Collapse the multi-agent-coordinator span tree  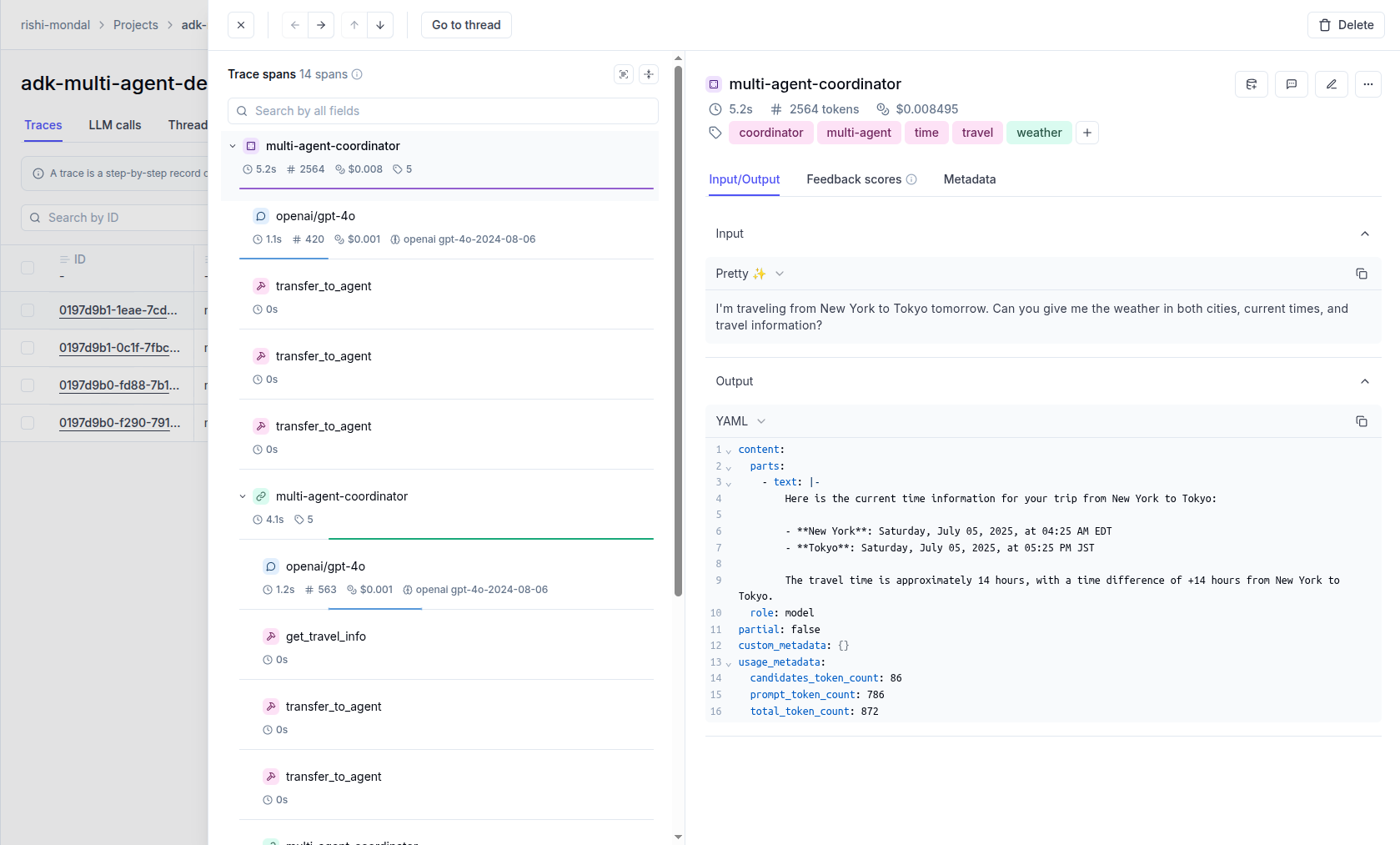[x=233, y=145]
